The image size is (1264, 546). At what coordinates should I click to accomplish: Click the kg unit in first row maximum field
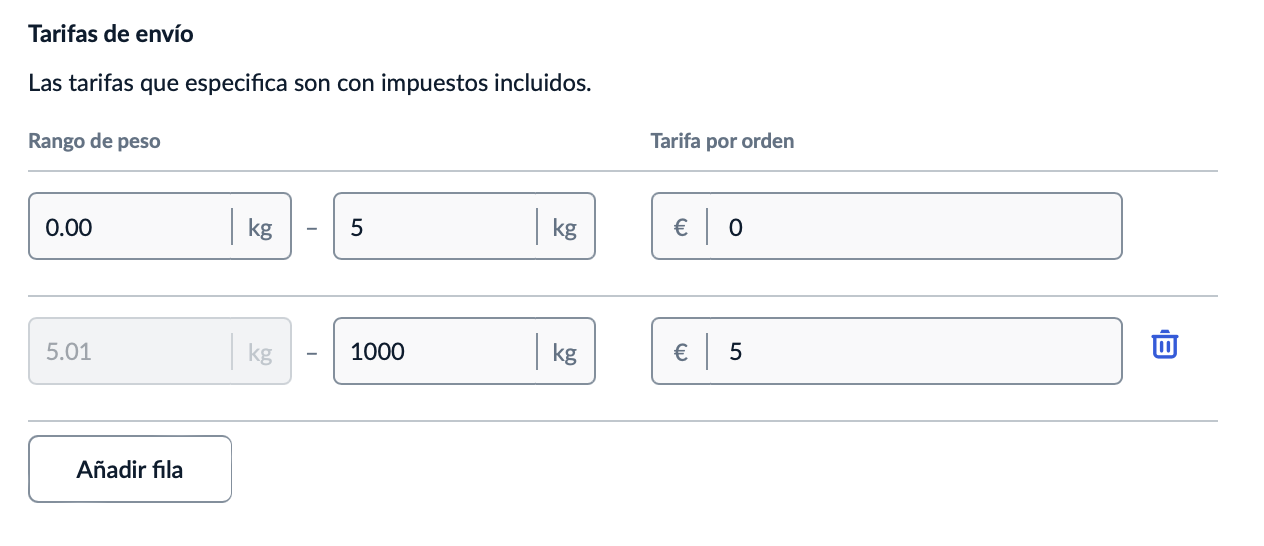(x=564, y=228)
